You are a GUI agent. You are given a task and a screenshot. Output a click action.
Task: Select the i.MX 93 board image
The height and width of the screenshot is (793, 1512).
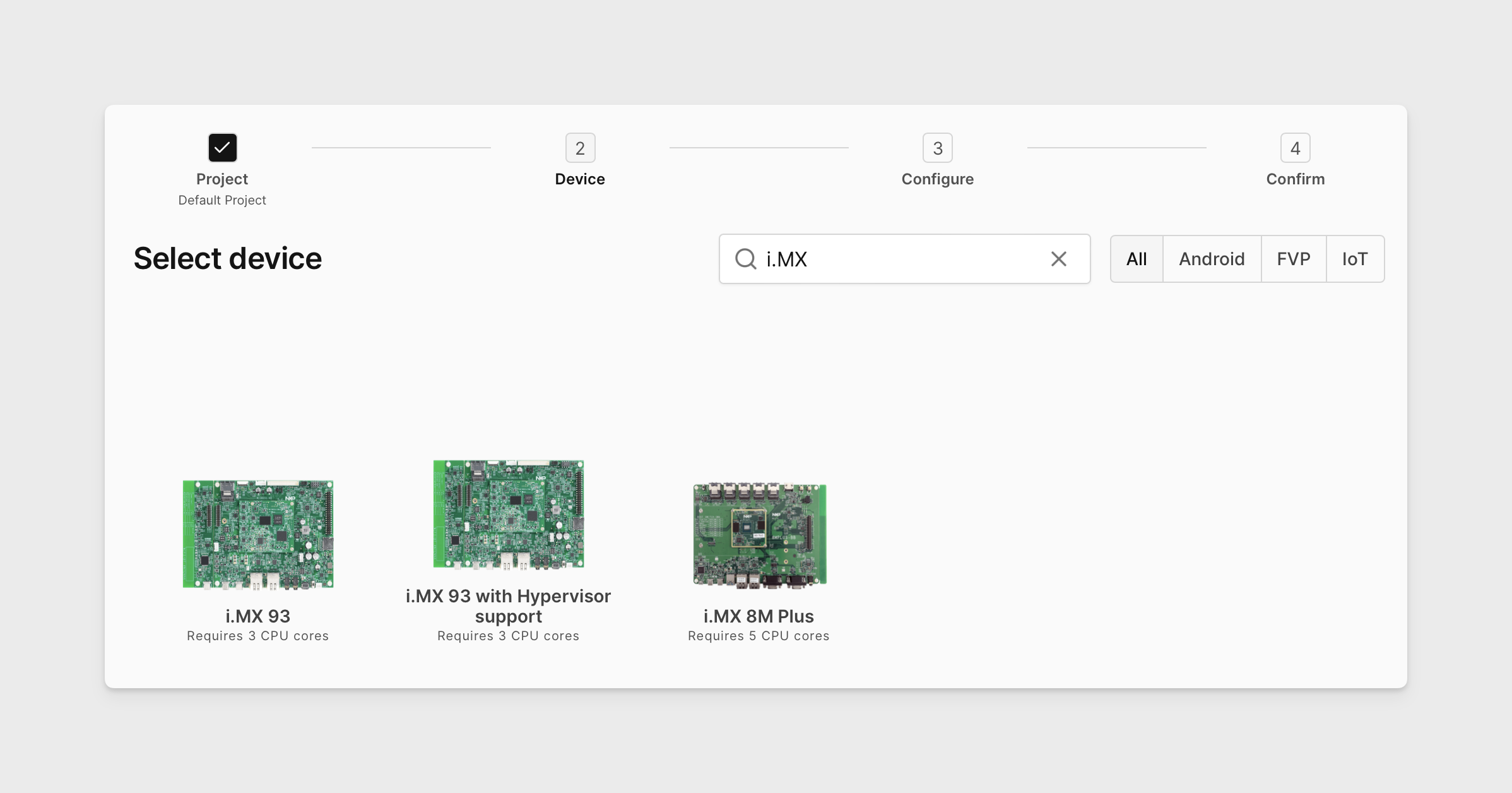(258, 534)
